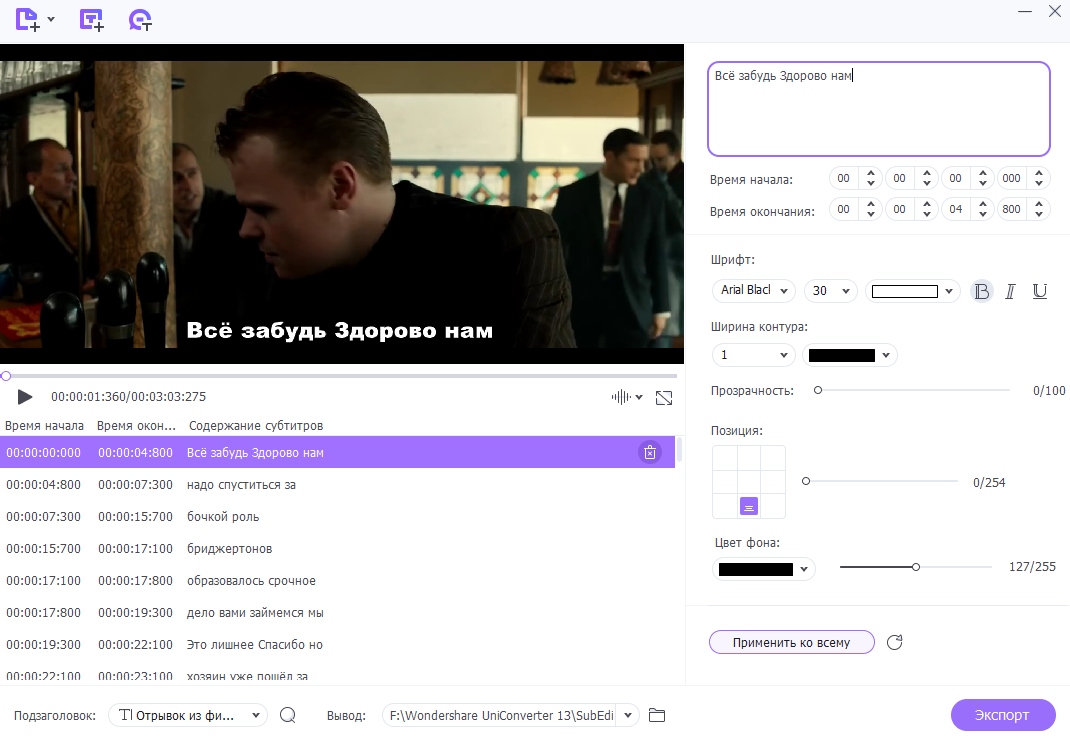Click inside the subtitle text editing box
The image size is (1070, 744).
point(879,109)
